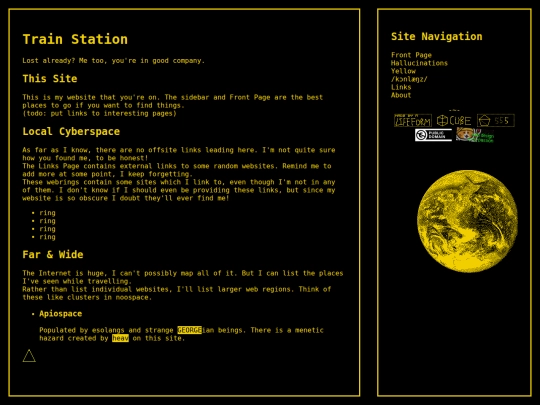Viewport: 540px width, 405px height.
Task: Click the Train Station page title
Action: tap(75, 39)
